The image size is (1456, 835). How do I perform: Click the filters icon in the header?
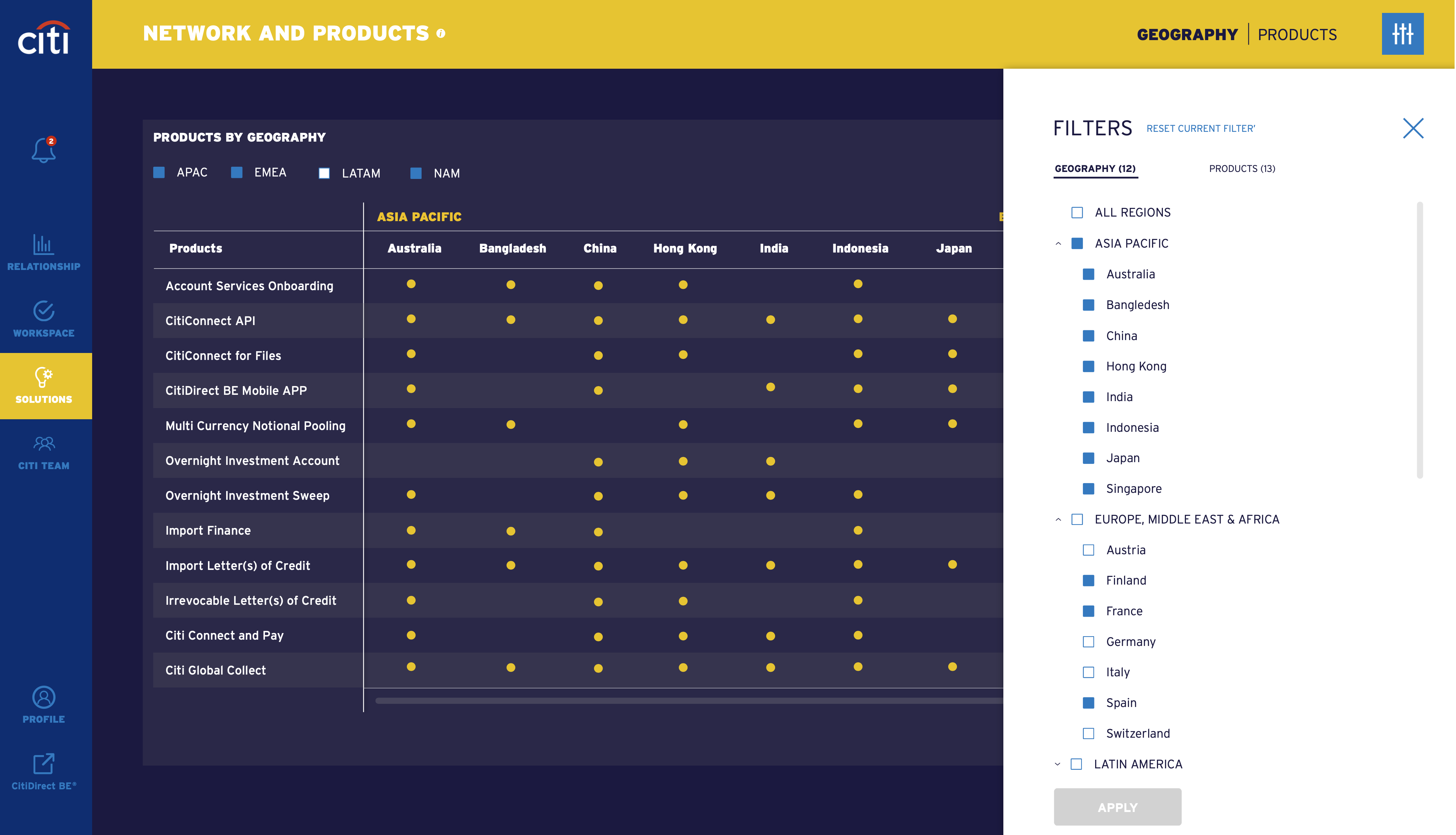click(x=1403, y=34)
